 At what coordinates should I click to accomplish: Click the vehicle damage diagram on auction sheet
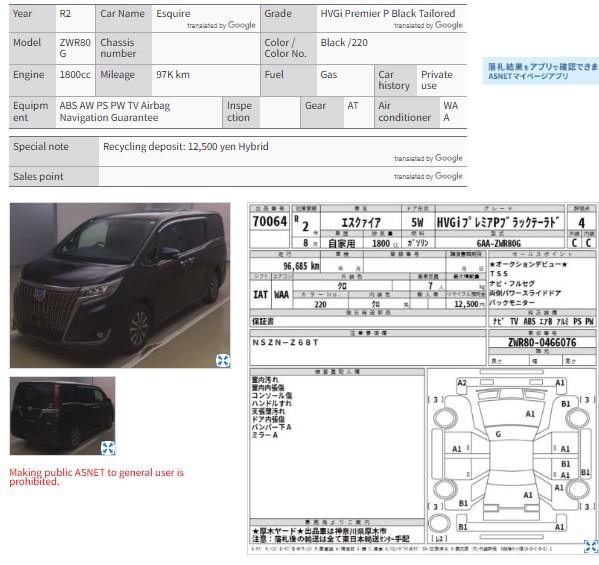[x=512, y=456]
